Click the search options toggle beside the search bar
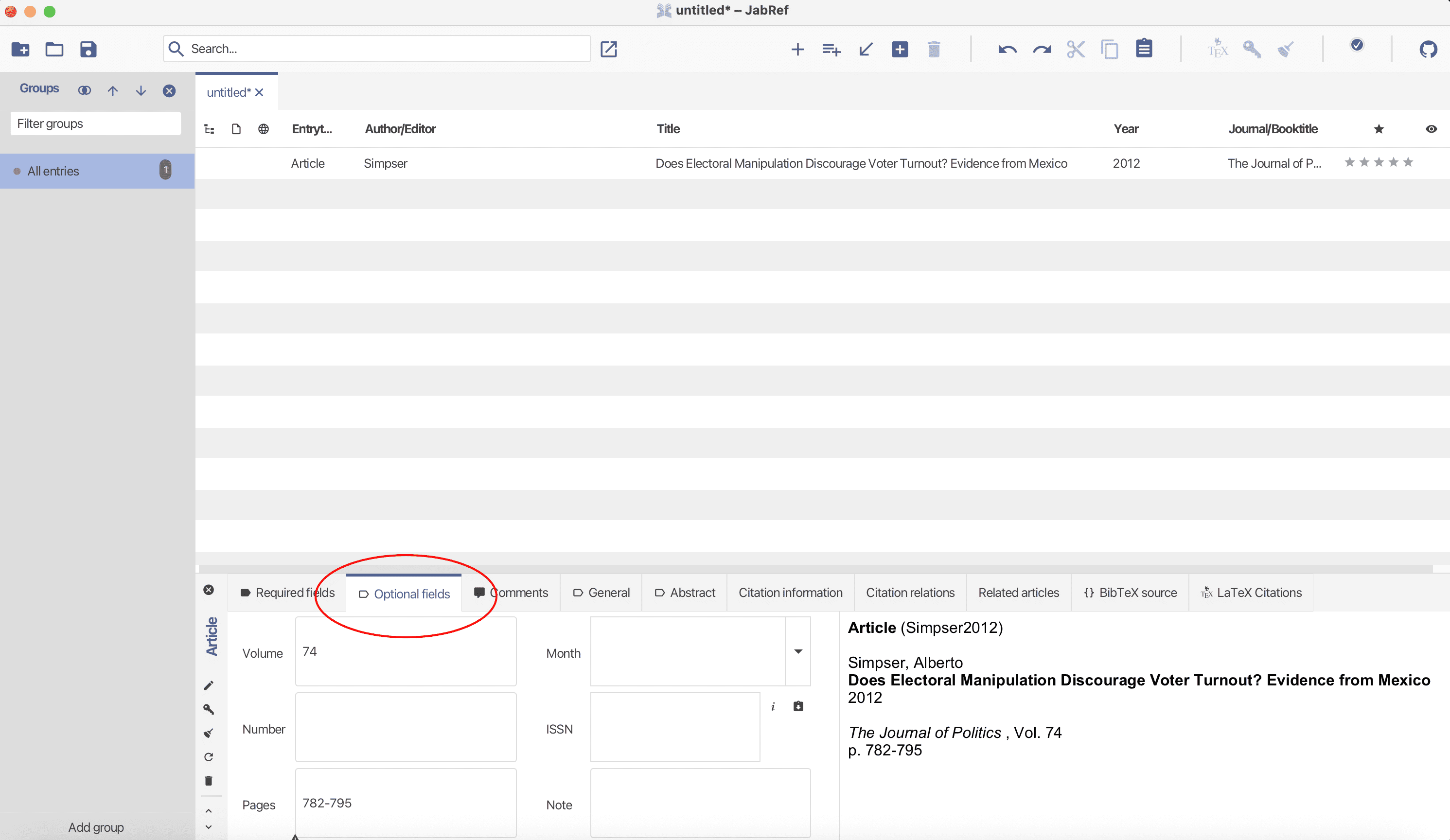Viewport: 1450px width, 840px height. [608, 50]
